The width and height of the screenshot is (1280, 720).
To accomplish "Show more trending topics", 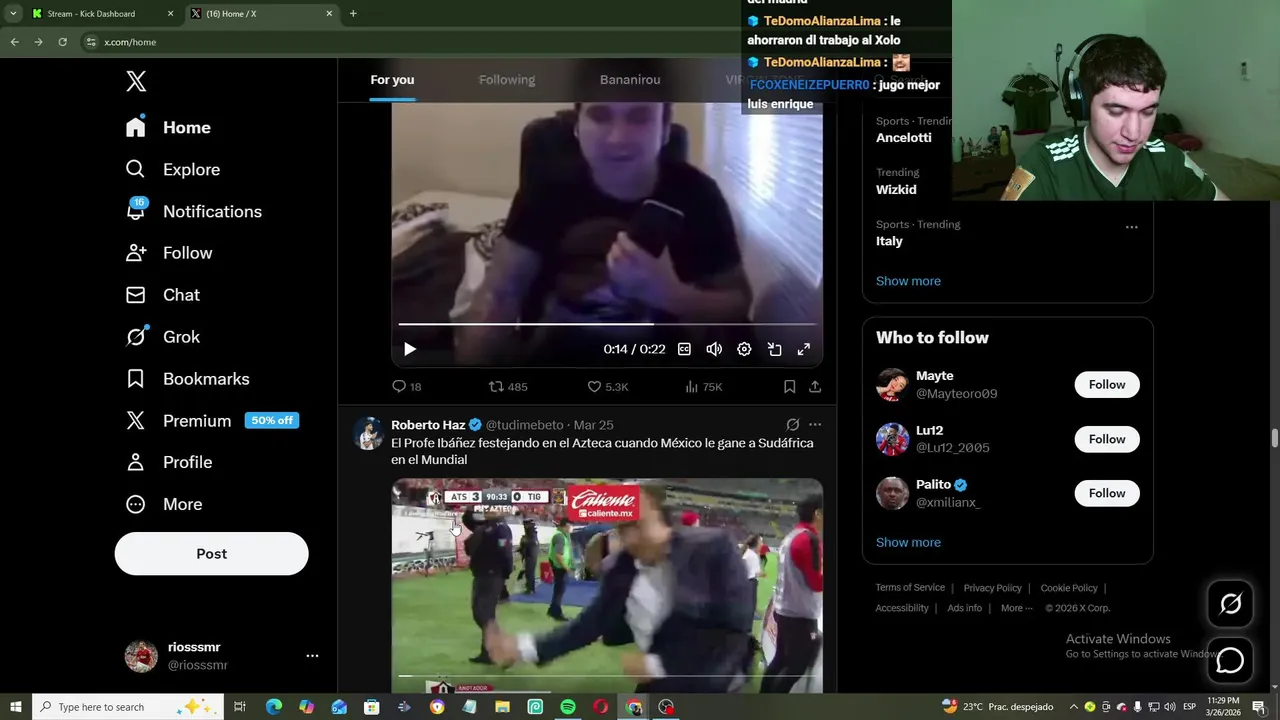I will (908, 281).
